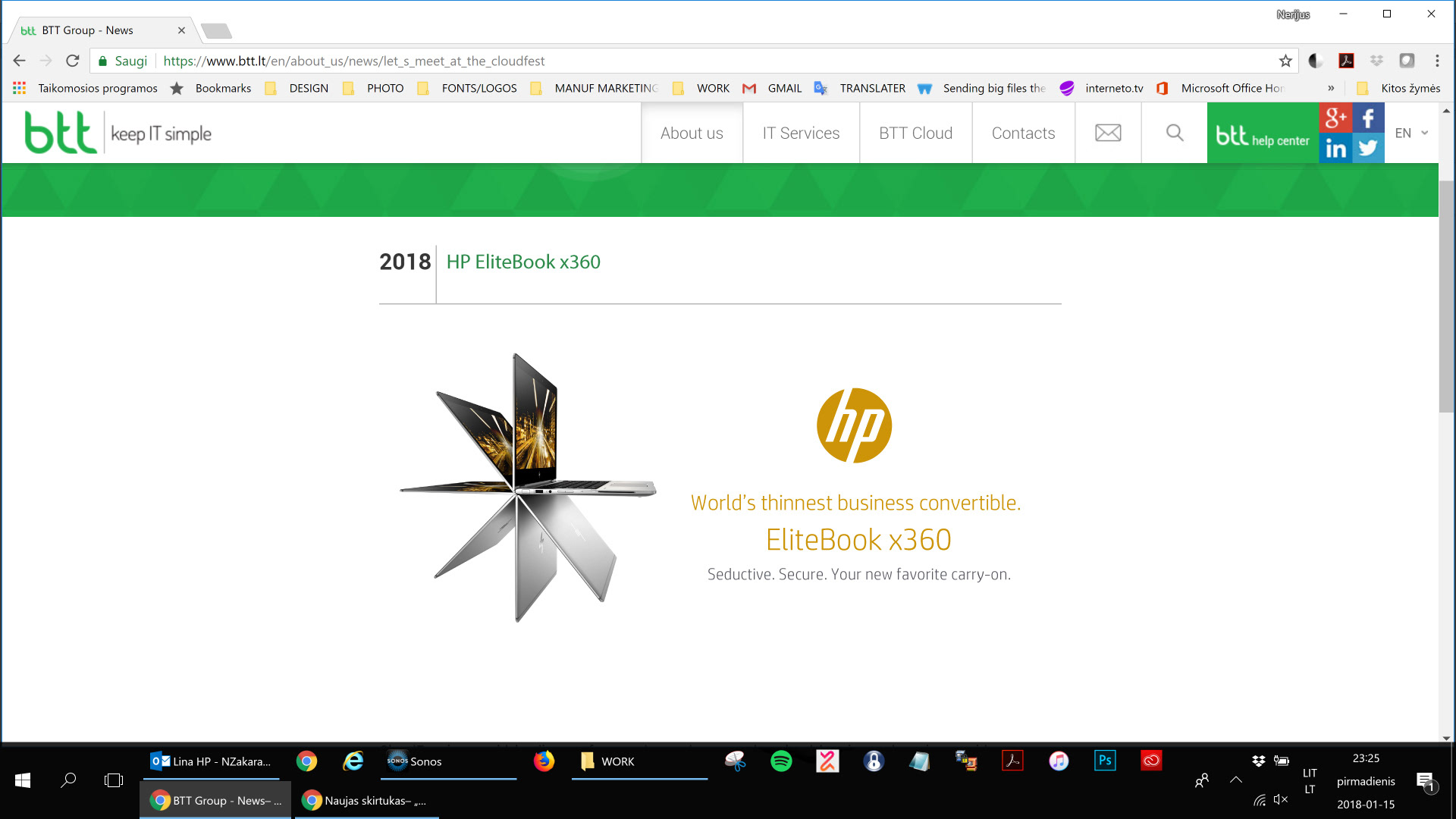Open the WORK bookmarks folder
The height and width of the screenshot is (819, 1456).
click(x=701, y=88)
